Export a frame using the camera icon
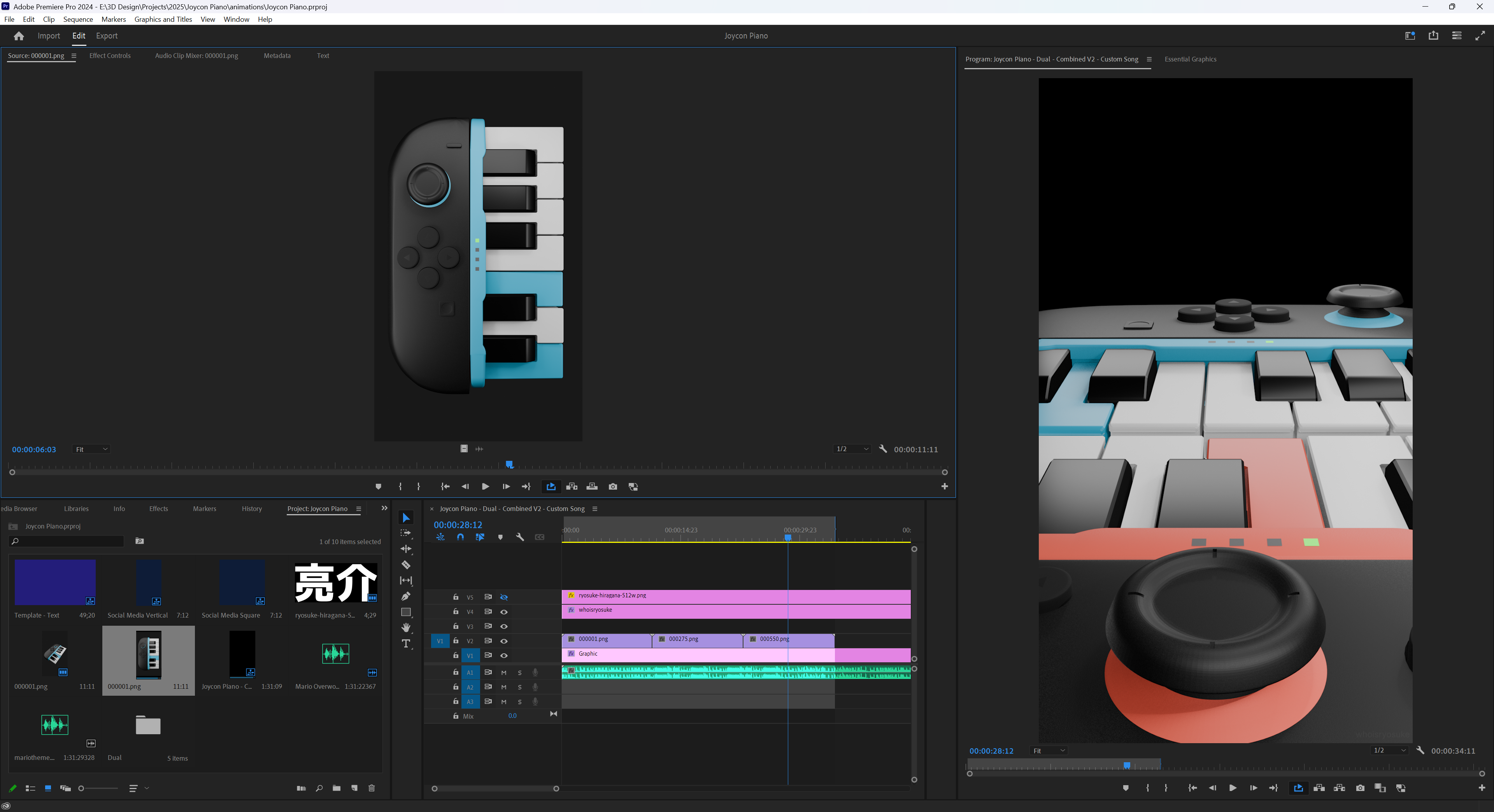1494x812 pixels. point(612,487)
